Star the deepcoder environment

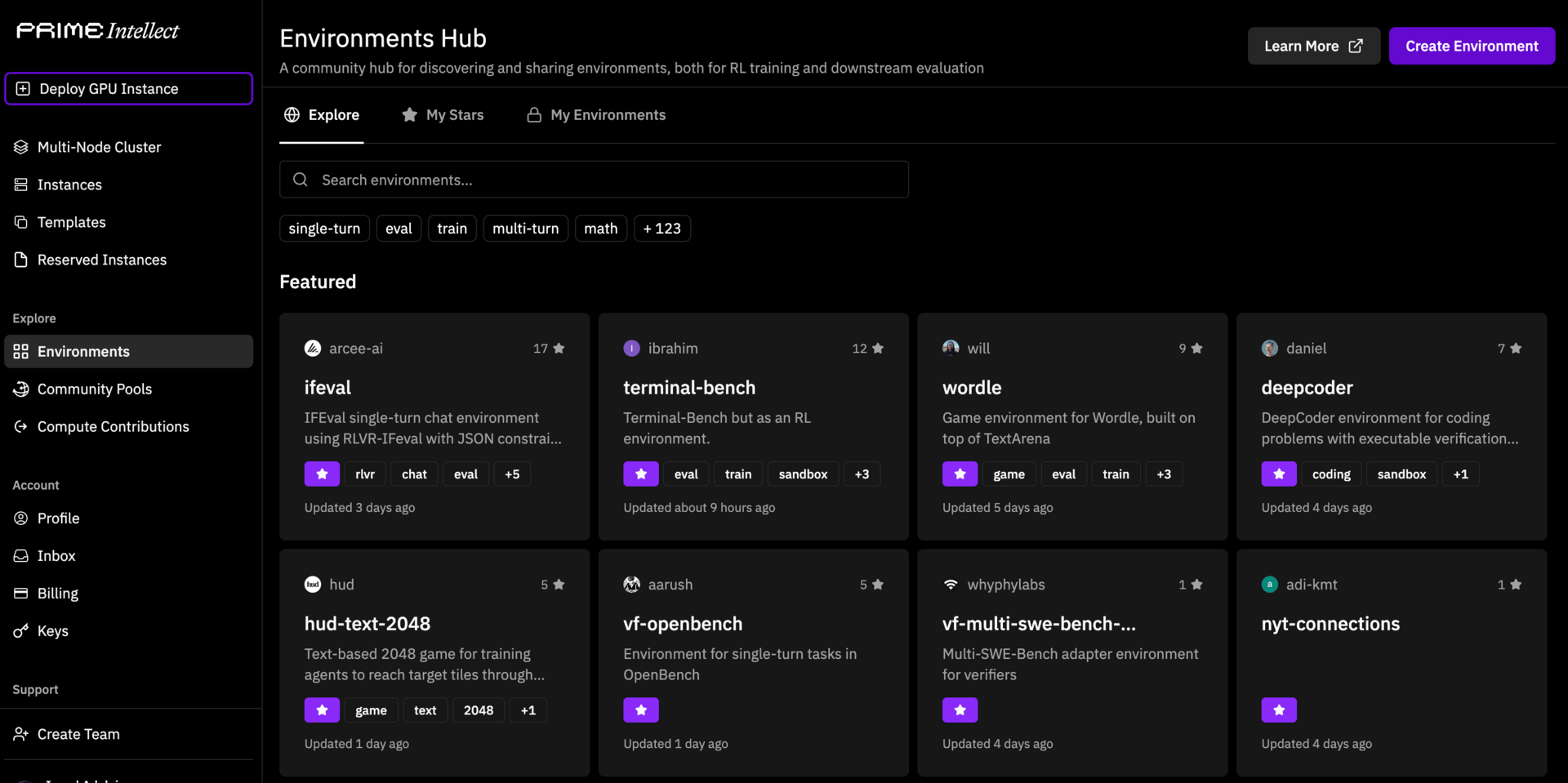pyautogui.click(x=1279, y=474)
